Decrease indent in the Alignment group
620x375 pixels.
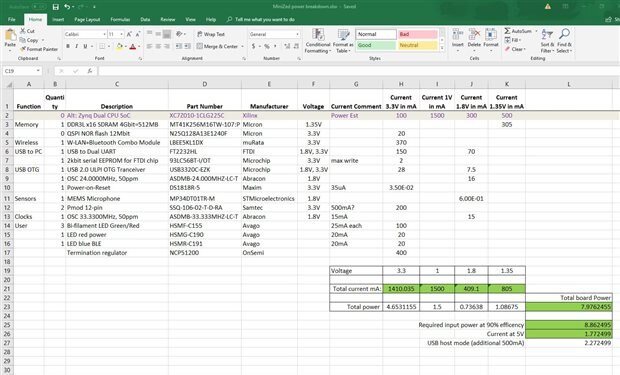179,46
